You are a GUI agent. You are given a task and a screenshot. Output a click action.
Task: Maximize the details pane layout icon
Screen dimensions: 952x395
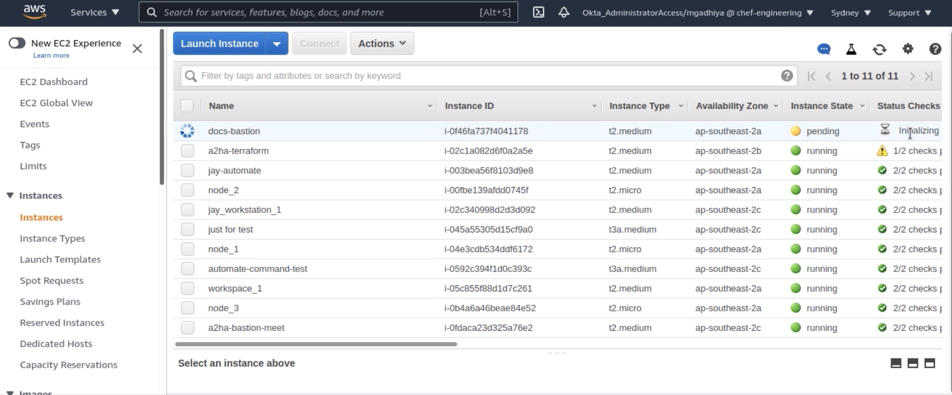(x=930, y=363)
